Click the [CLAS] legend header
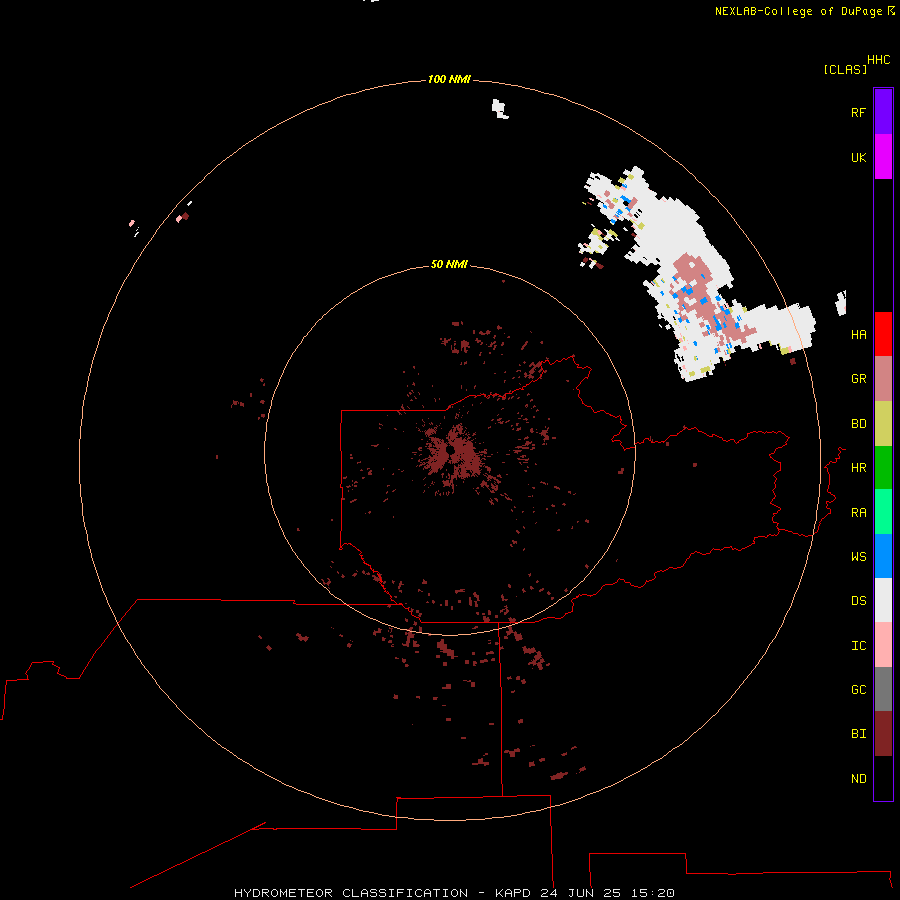 tap(845, 69)
